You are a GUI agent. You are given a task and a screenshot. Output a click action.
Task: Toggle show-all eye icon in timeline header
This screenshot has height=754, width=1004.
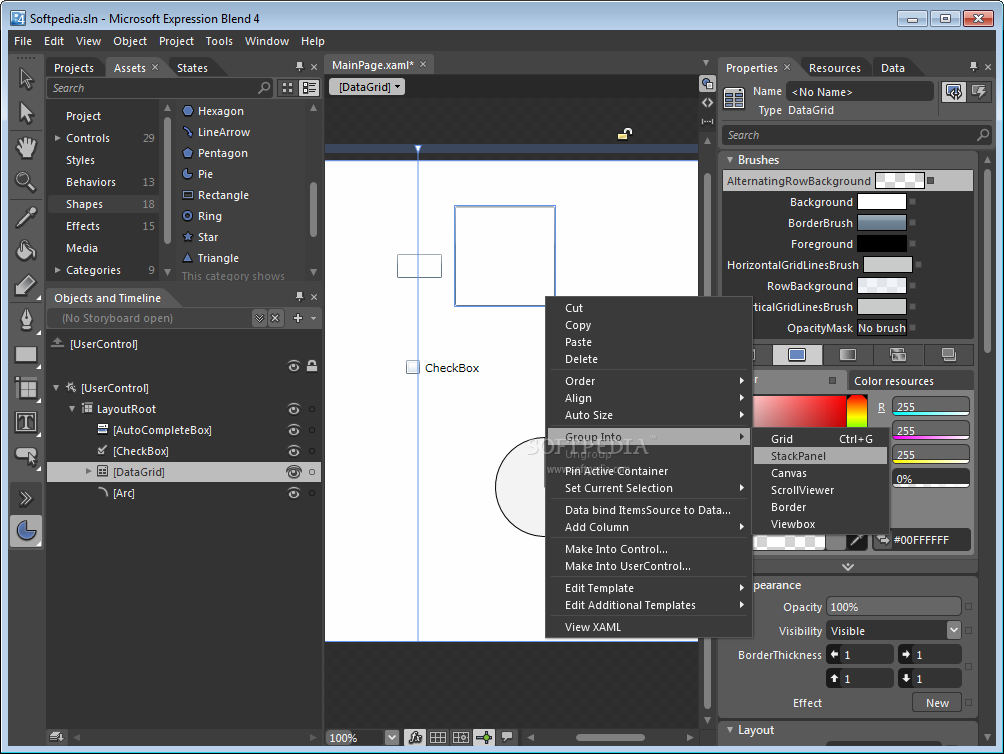[x=293, y=366]
